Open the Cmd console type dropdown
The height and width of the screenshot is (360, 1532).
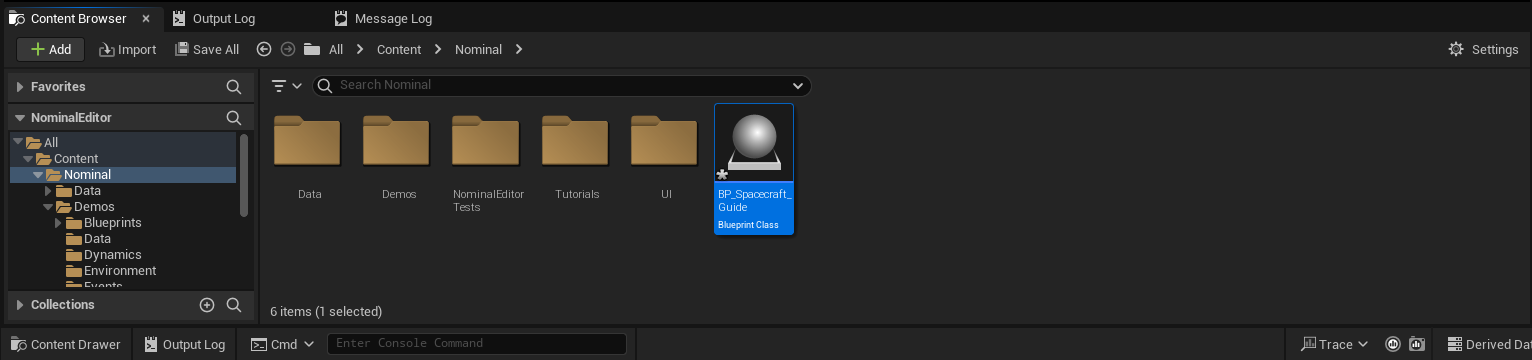tap(283, 344)
